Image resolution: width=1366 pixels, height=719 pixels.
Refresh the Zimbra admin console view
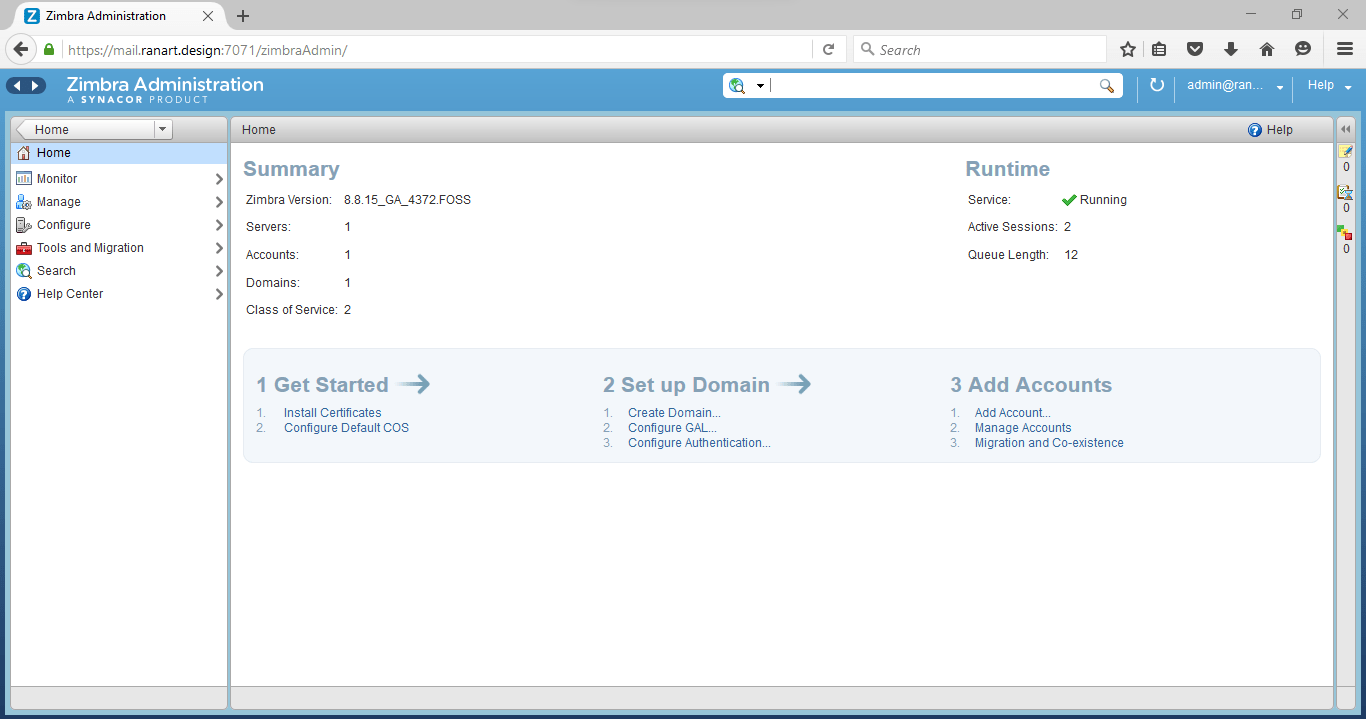1157,86
